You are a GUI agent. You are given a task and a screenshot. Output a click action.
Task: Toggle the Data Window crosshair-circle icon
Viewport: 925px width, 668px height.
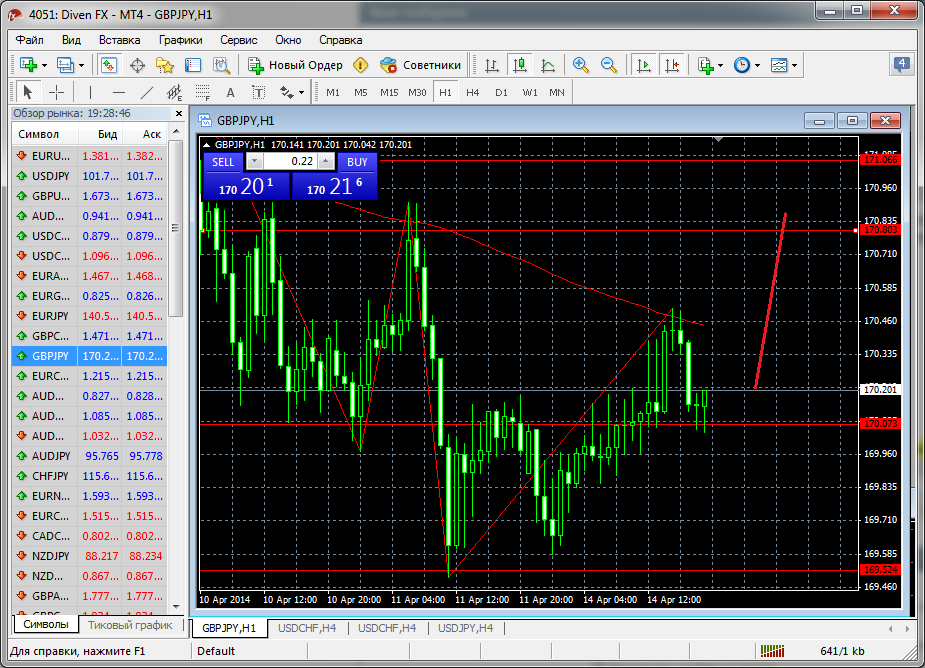pyautogui.click(x=137, y=65)
